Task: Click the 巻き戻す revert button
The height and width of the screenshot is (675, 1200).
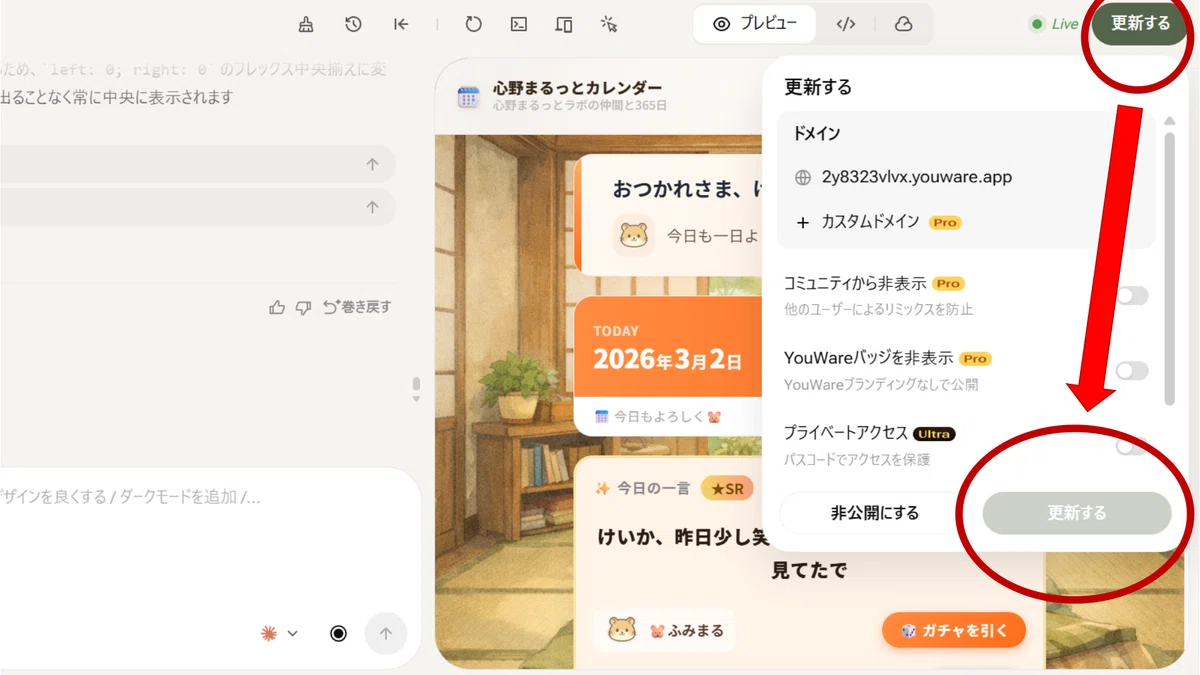Action: click(x=357, y=307)
